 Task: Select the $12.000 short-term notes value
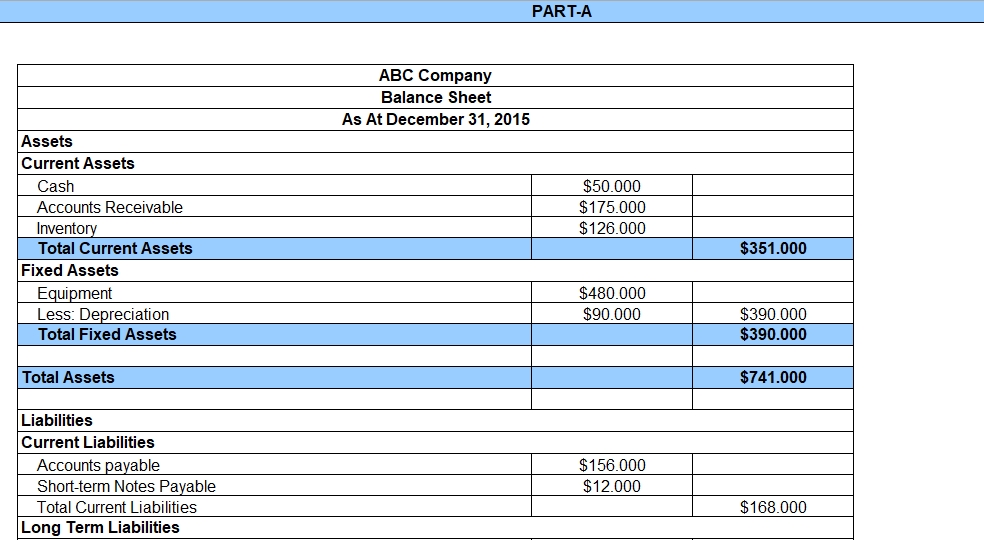pyautogui.click(x=611, y=486)
